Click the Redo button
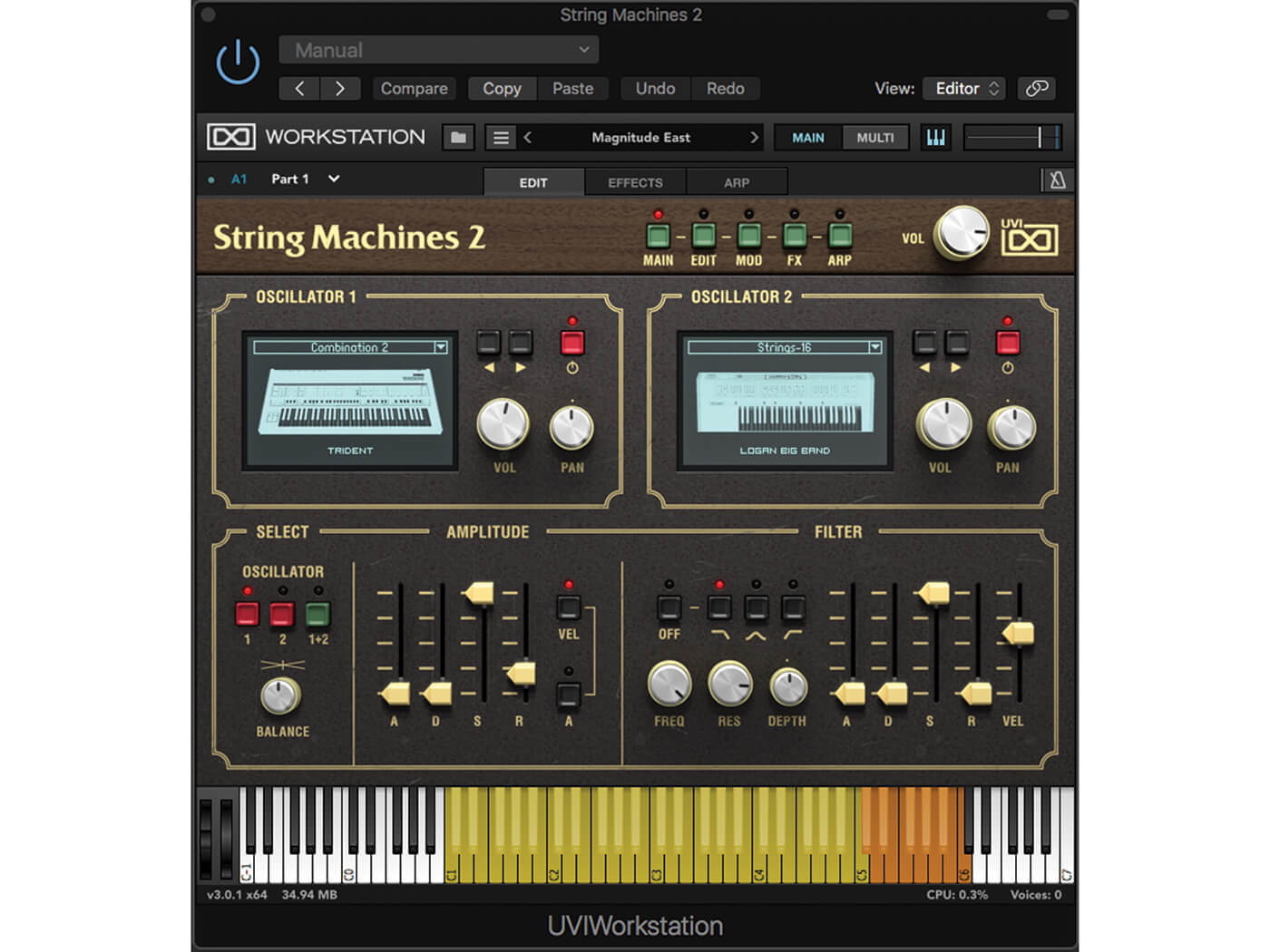Image resolution: width=1270 pixels, height=952 pixels. [x=725, y=88]
